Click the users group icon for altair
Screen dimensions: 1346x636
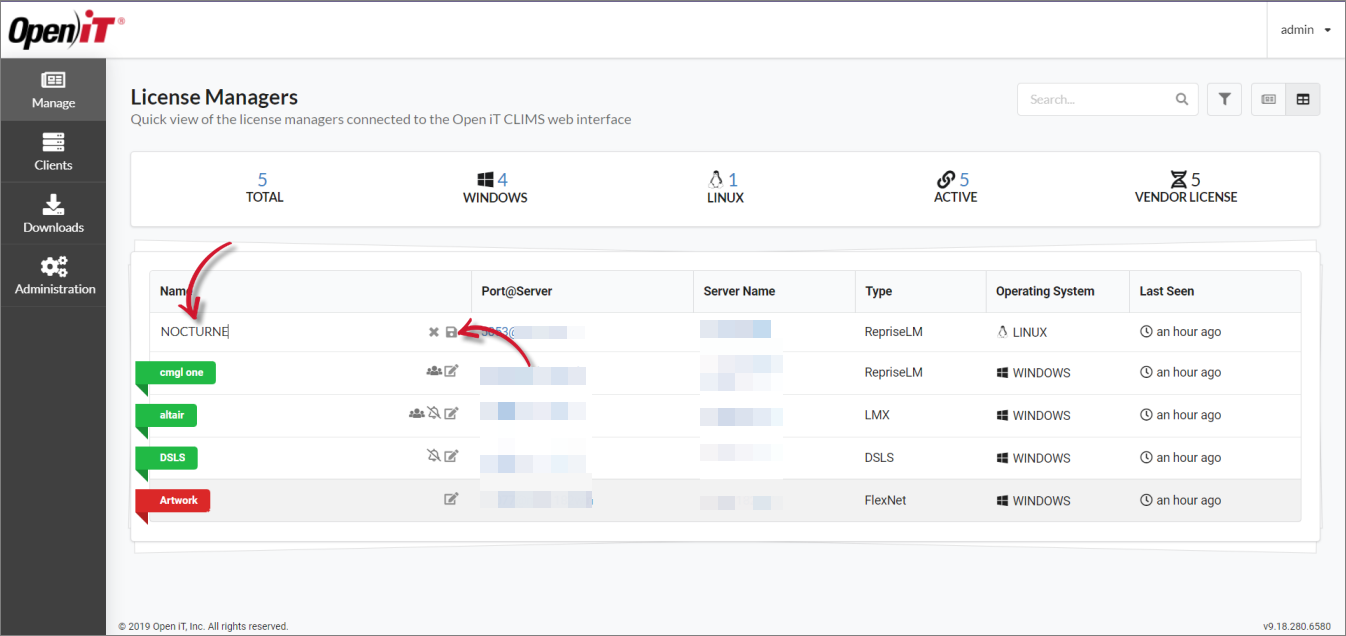coord(416,413)
